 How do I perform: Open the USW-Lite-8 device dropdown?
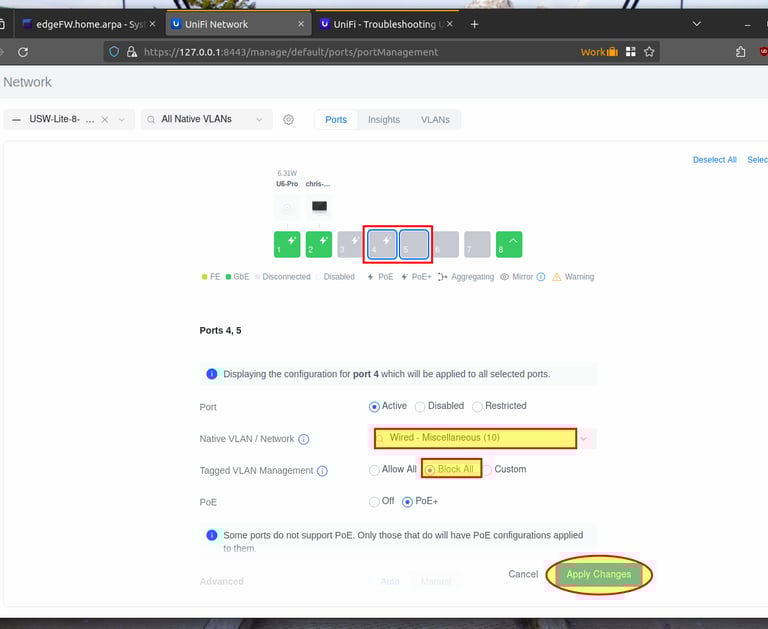point(121,120)
